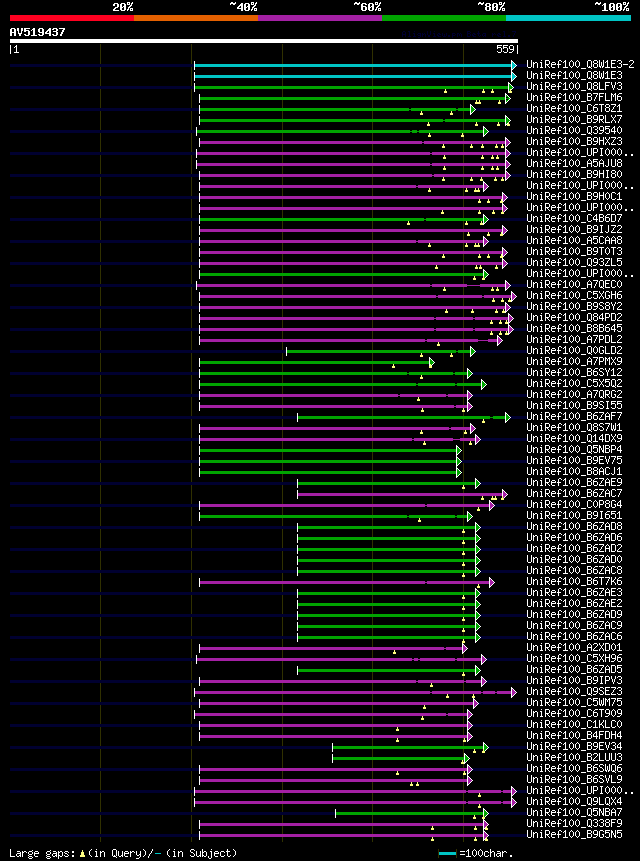Image resolution: width=640 pixels, height=861 pixels.
Task: Open hit UniRef100_Q8W1E3
Action: [x=575, y=76]
